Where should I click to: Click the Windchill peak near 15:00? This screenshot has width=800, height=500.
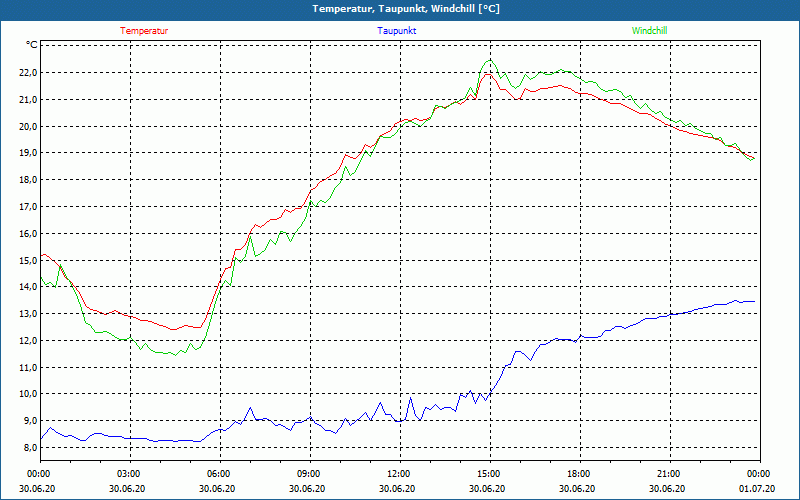(x=490, y=60)
